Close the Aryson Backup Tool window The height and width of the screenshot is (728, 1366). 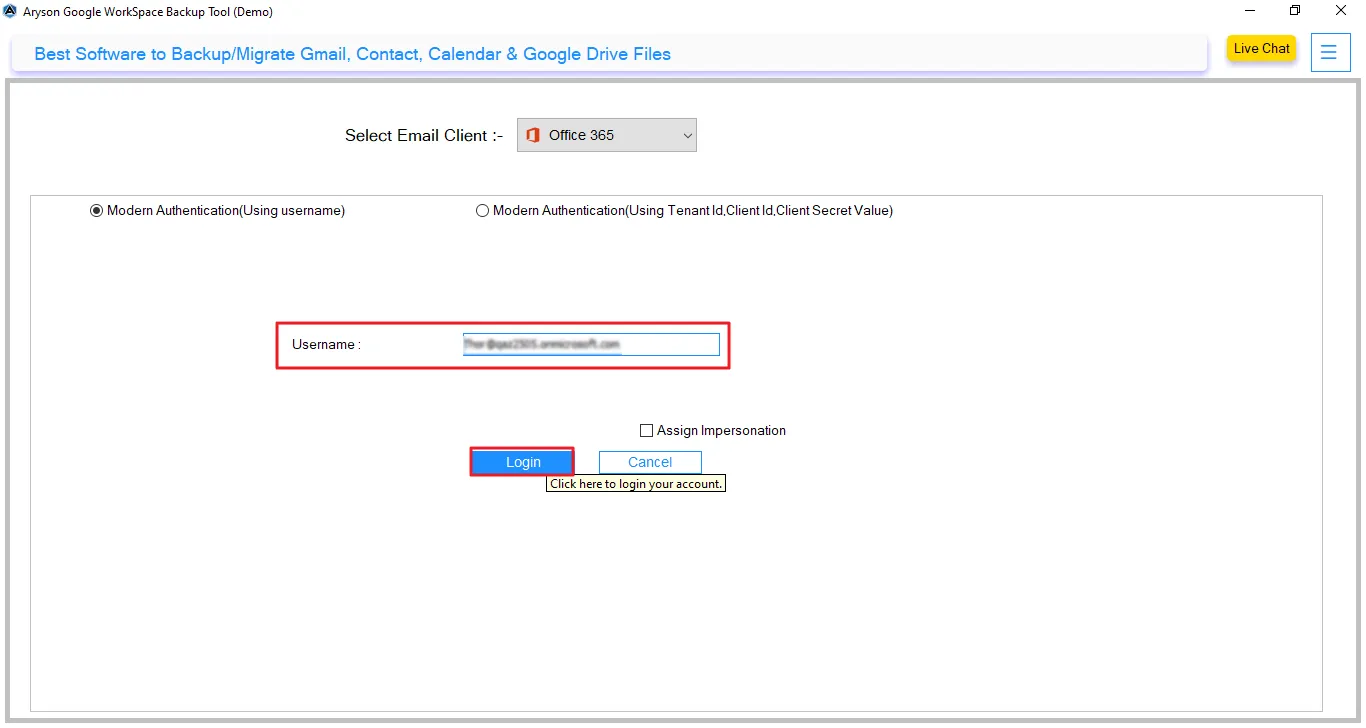1341,11
